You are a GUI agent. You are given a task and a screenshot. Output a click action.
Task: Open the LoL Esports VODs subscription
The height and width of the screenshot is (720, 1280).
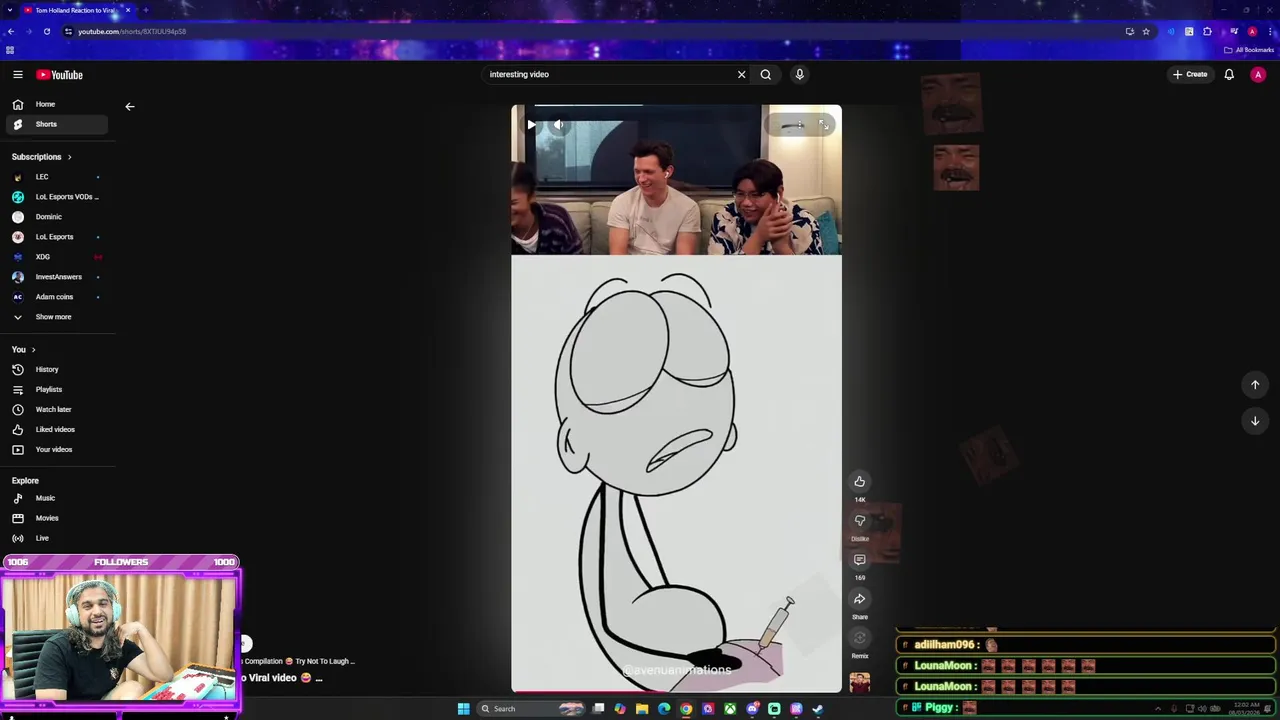click(57, 197)
